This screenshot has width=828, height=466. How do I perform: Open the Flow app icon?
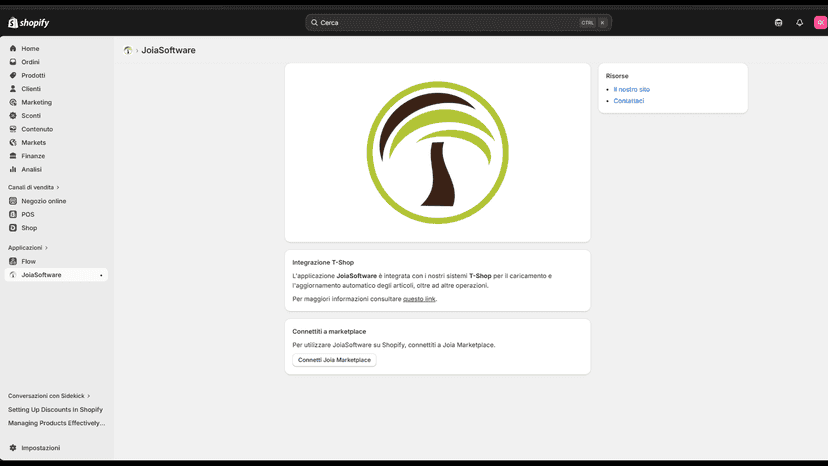click(13, 262)
